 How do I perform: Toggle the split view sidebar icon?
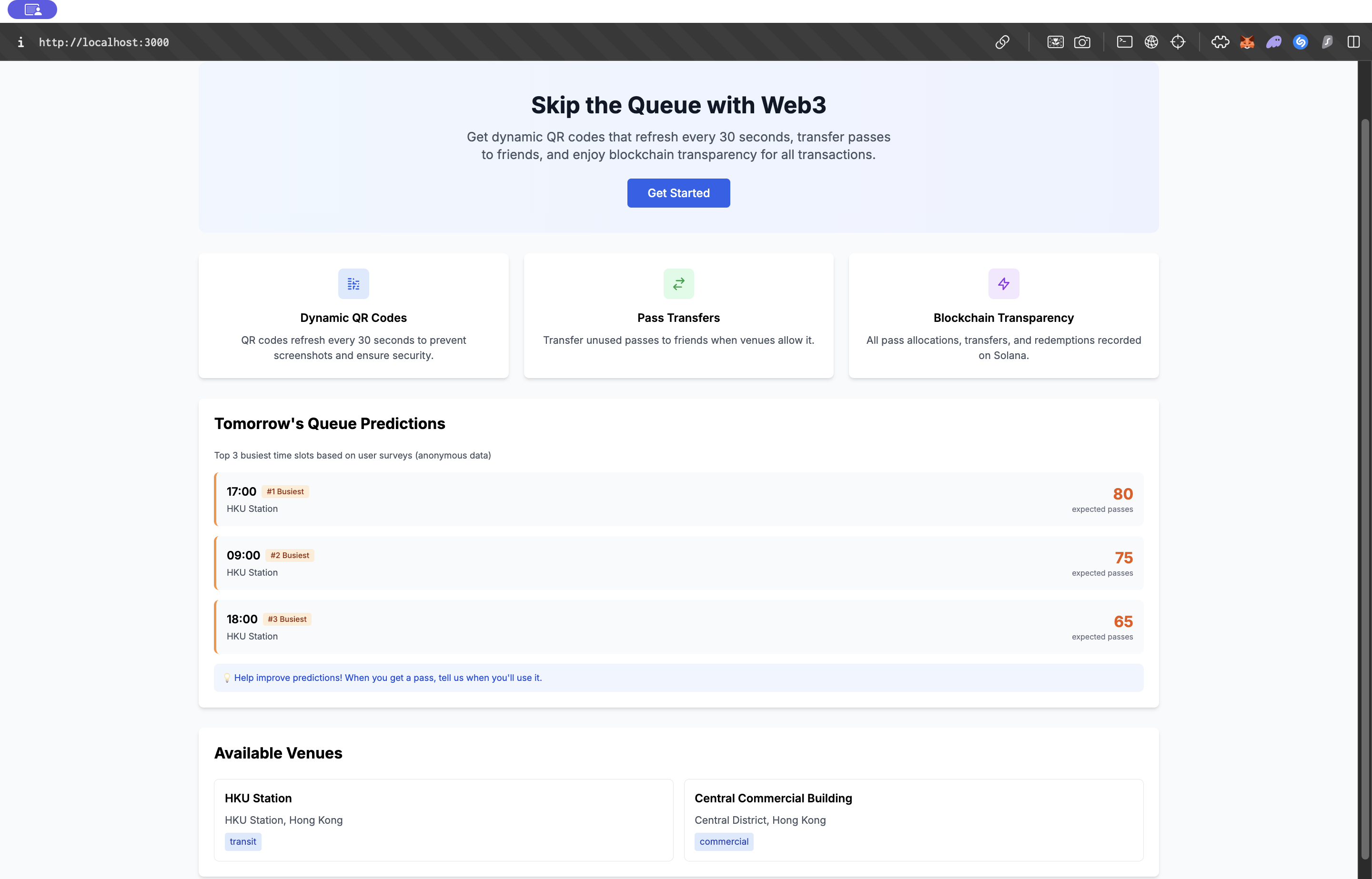pyautogui.click(x=1354, y=42)
